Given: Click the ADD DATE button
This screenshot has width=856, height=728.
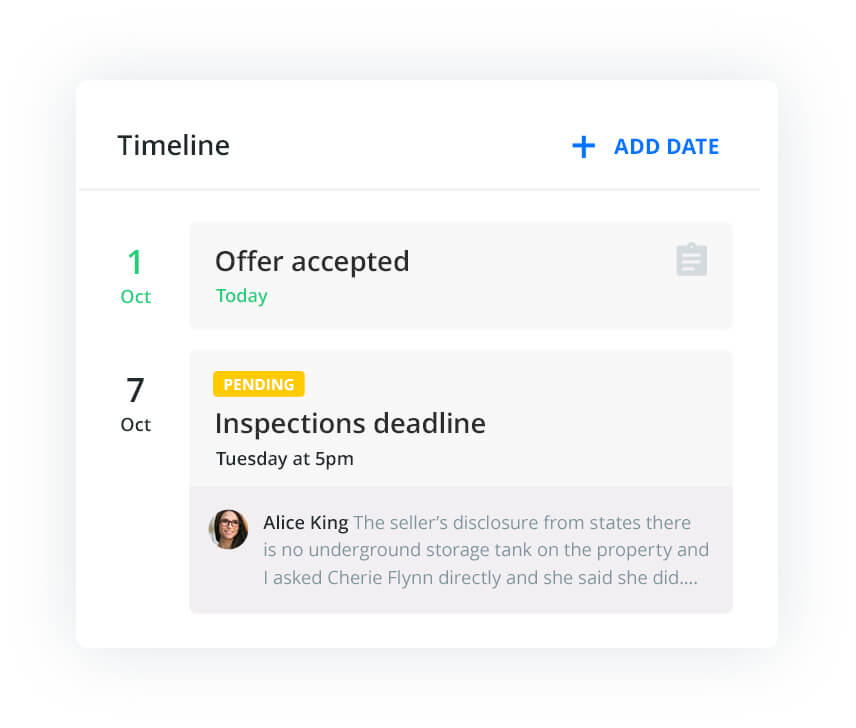Looking at the screenshot, I should (666, 146).
